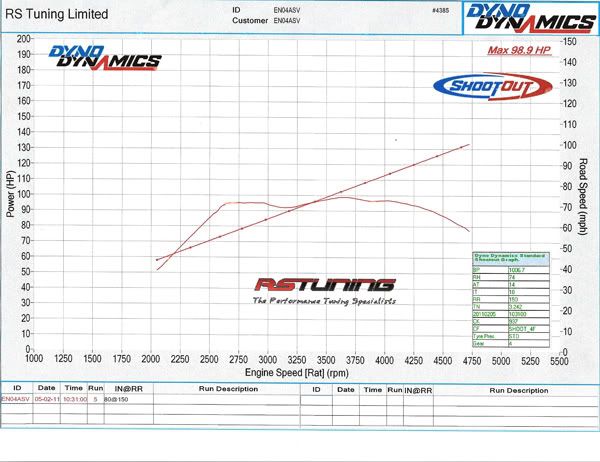Image resolution: width=600 pixels, height=462 pixels.
Task: Click the "Dyno Dynamics Standard Shootout Graph" info box title
Action: [510, 258]
